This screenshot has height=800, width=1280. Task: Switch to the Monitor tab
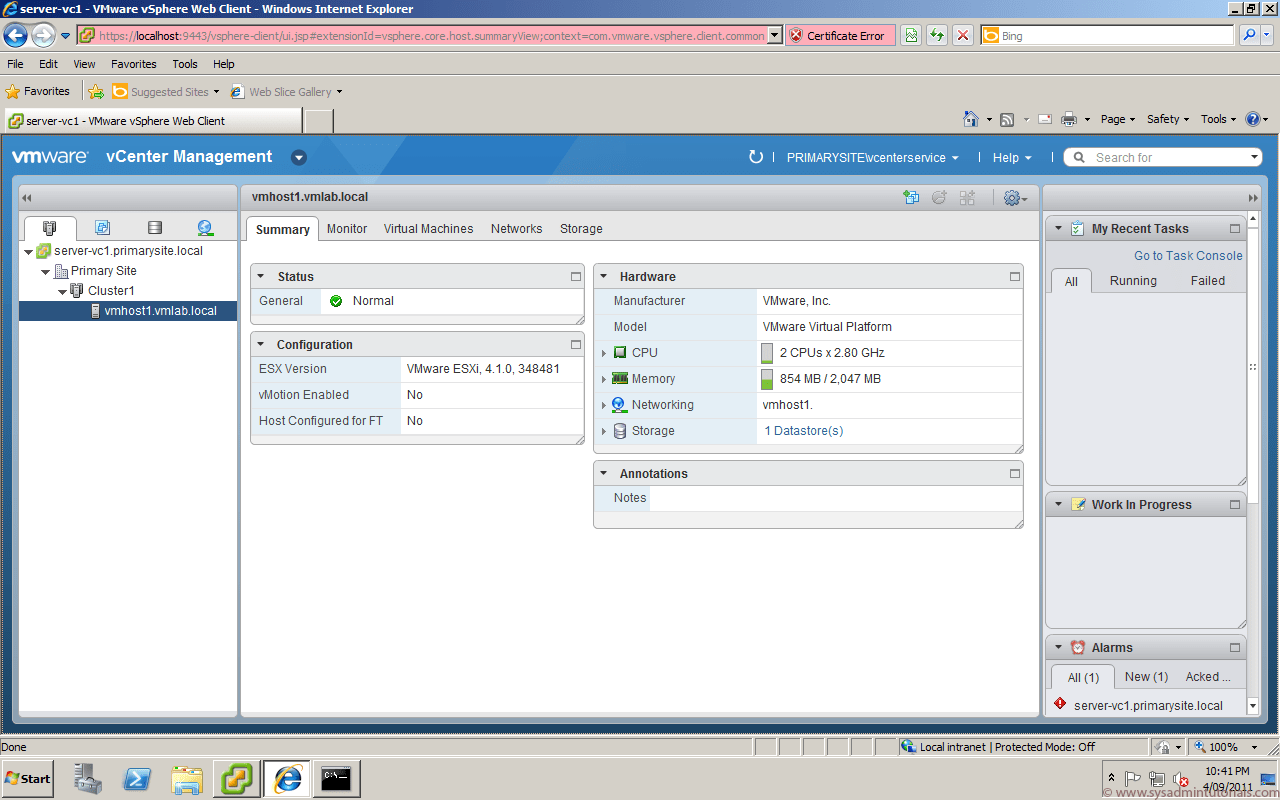coord(346,229)
